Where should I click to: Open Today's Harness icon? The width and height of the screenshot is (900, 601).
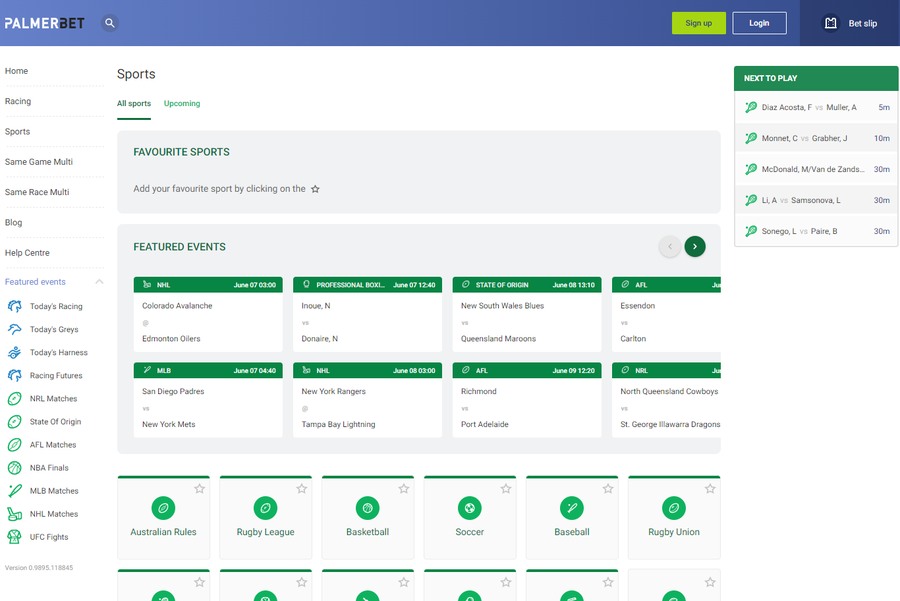[x=14, y=352]
